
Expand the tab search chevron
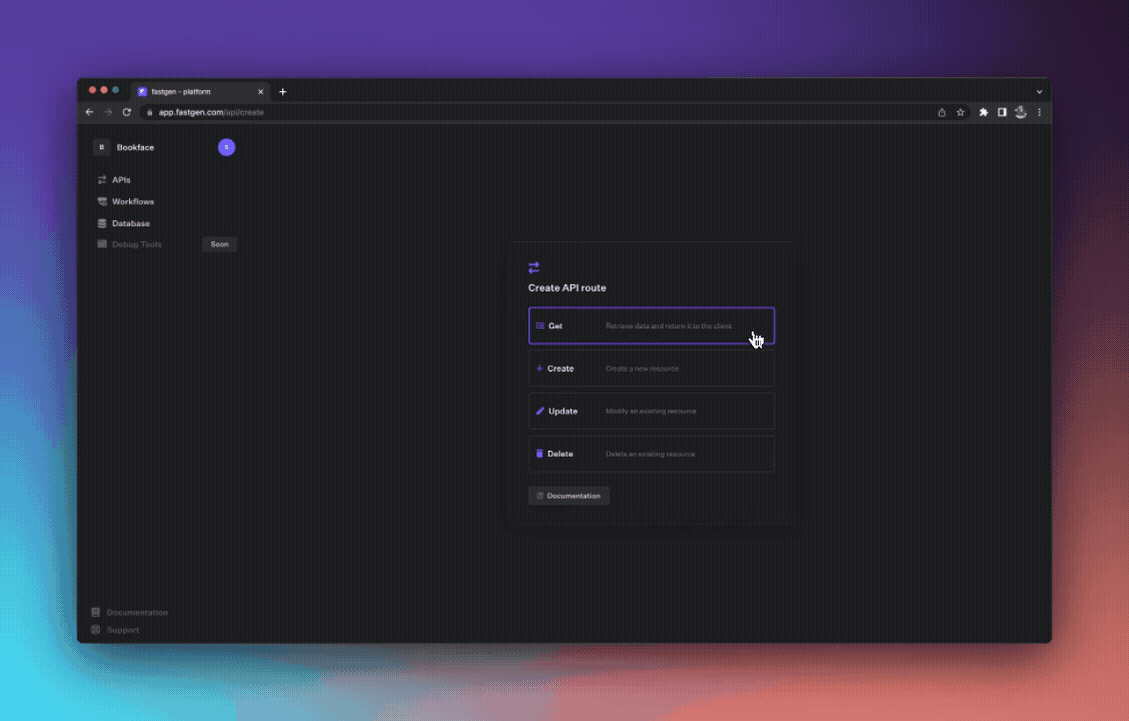1039,92
